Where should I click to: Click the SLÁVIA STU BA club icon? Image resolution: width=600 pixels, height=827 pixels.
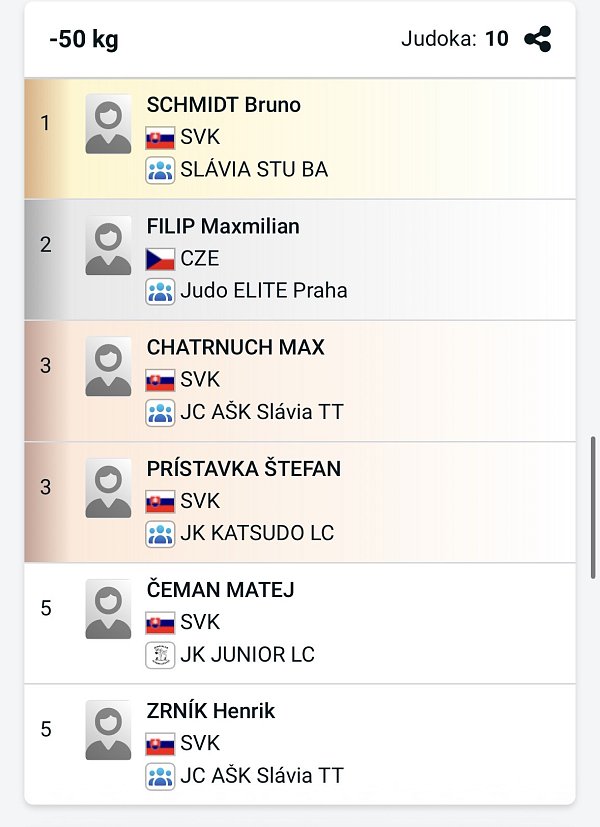pyautogui.click(x=160, y=170)
